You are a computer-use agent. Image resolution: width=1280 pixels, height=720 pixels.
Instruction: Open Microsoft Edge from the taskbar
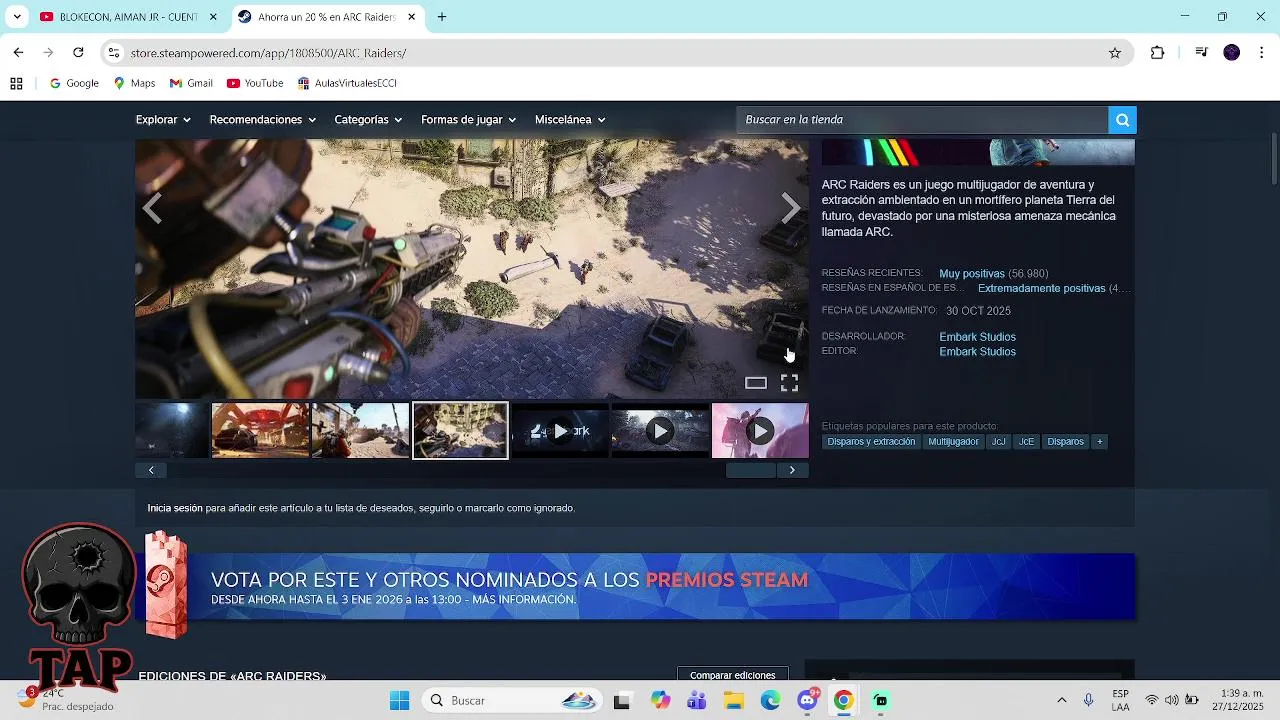point(770,700)
